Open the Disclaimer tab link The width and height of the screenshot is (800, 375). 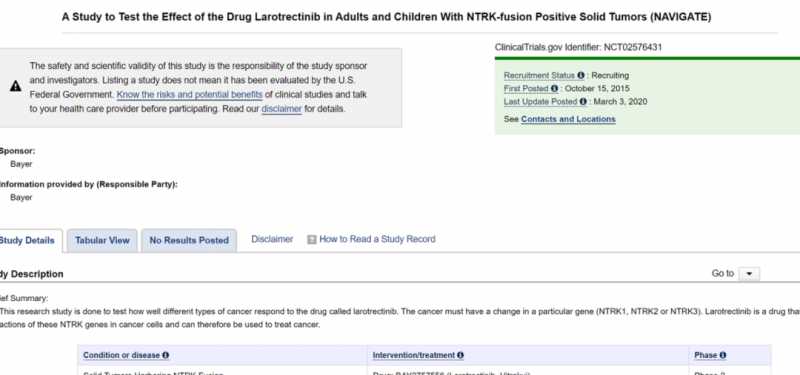pyautogui.click(x=272, y=239)
